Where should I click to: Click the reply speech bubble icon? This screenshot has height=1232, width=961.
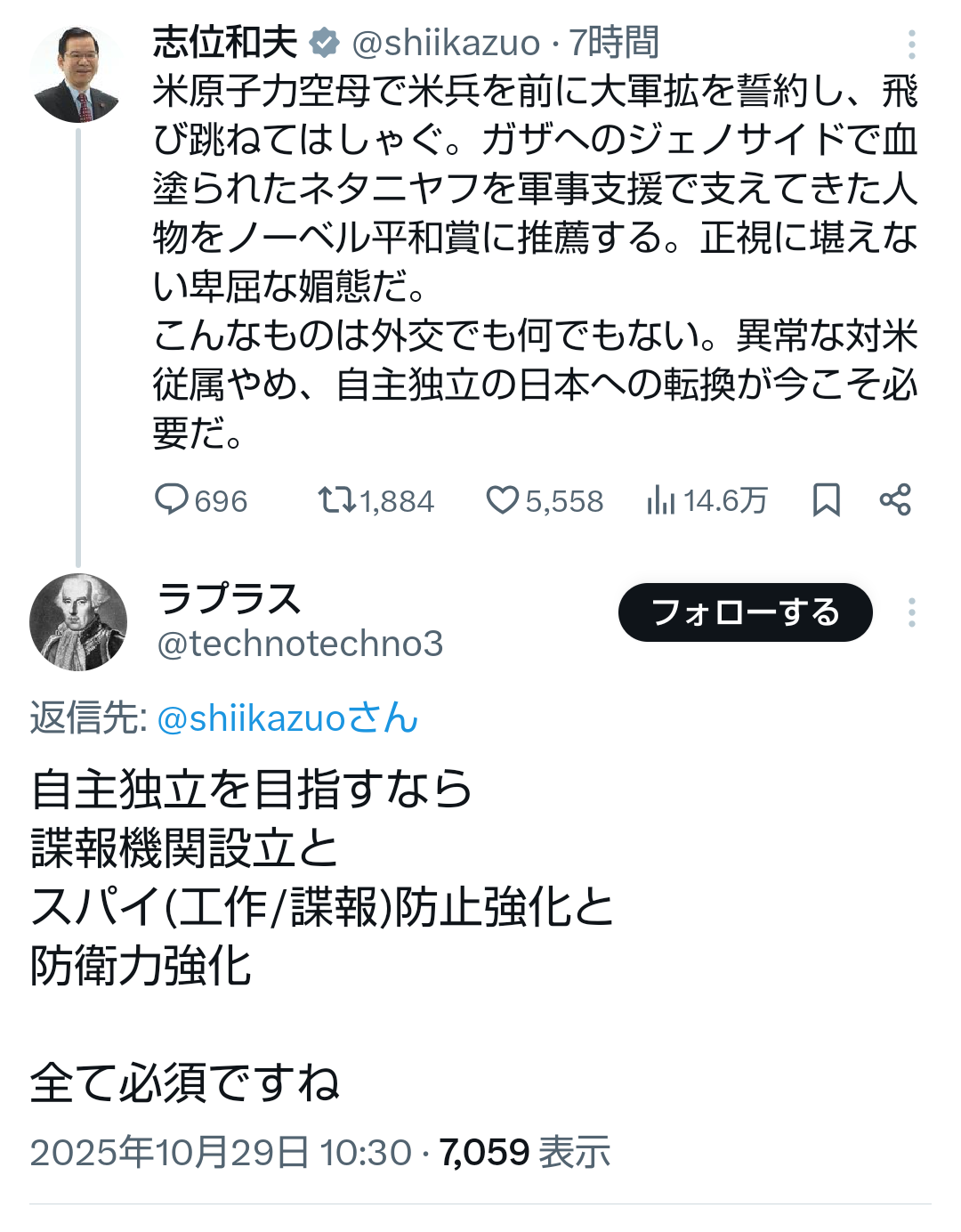tap(171, 499)
